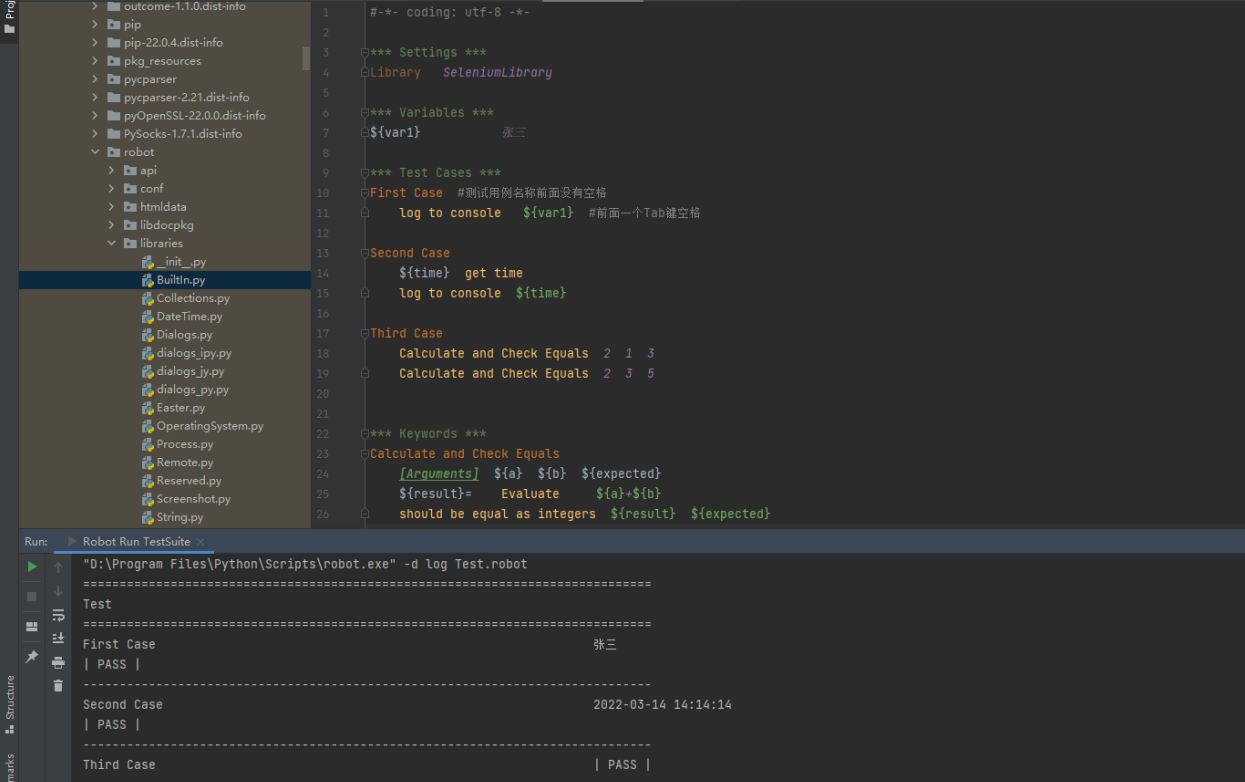Collapse the robot folder in project tree

(x=96, y=152)
